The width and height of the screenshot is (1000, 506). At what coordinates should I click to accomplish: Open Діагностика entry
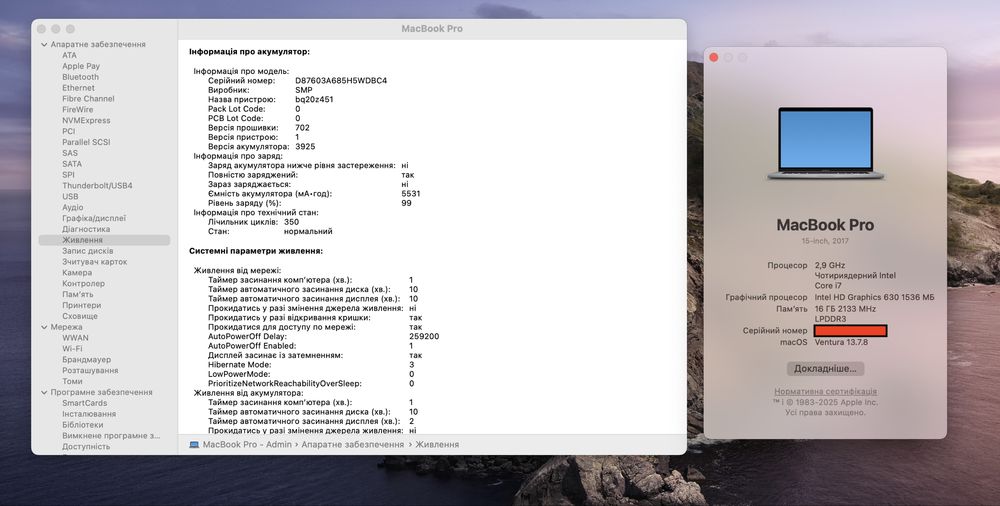pos(86,229)
